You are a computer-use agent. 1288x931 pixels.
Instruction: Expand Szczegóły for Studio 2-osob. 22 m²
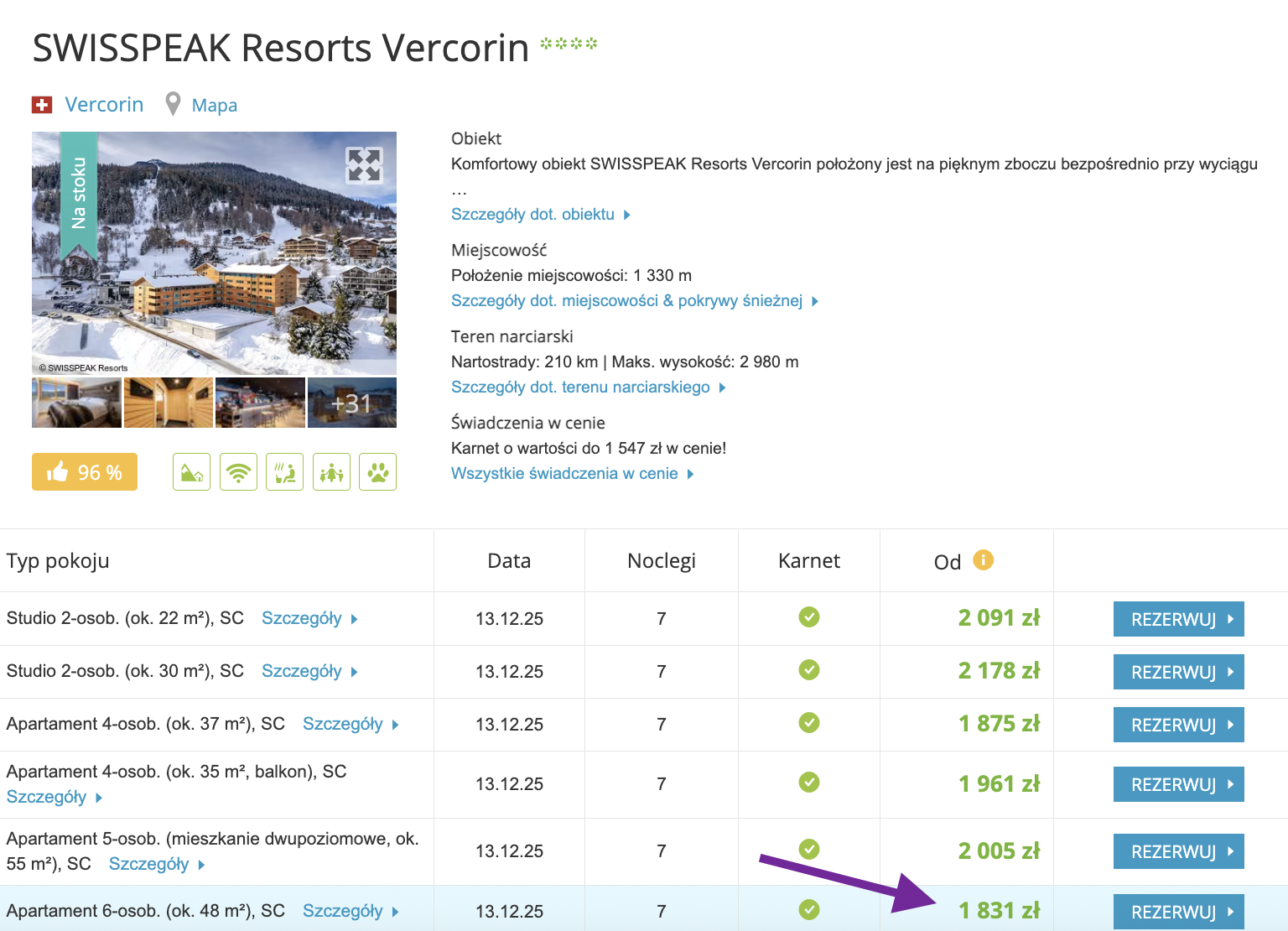[x=309, y=619]
